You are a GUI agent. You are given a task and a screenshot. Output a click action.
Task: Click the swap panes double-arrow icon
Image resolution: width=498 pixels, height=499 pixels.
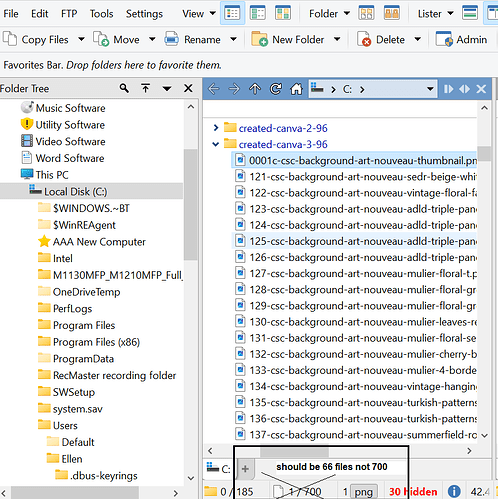464,89
